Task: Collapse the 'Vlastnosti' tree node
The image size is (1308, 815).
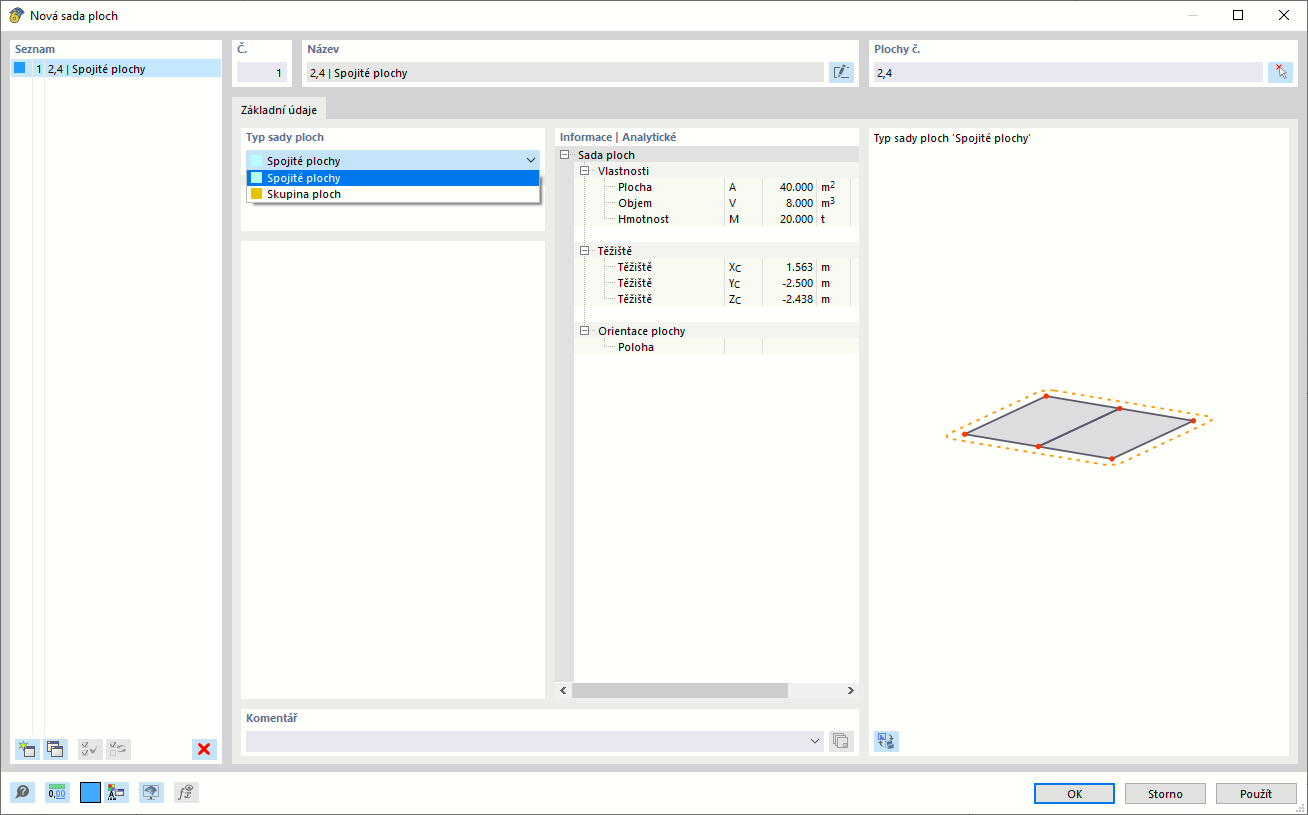Action: tap(585, 171)
